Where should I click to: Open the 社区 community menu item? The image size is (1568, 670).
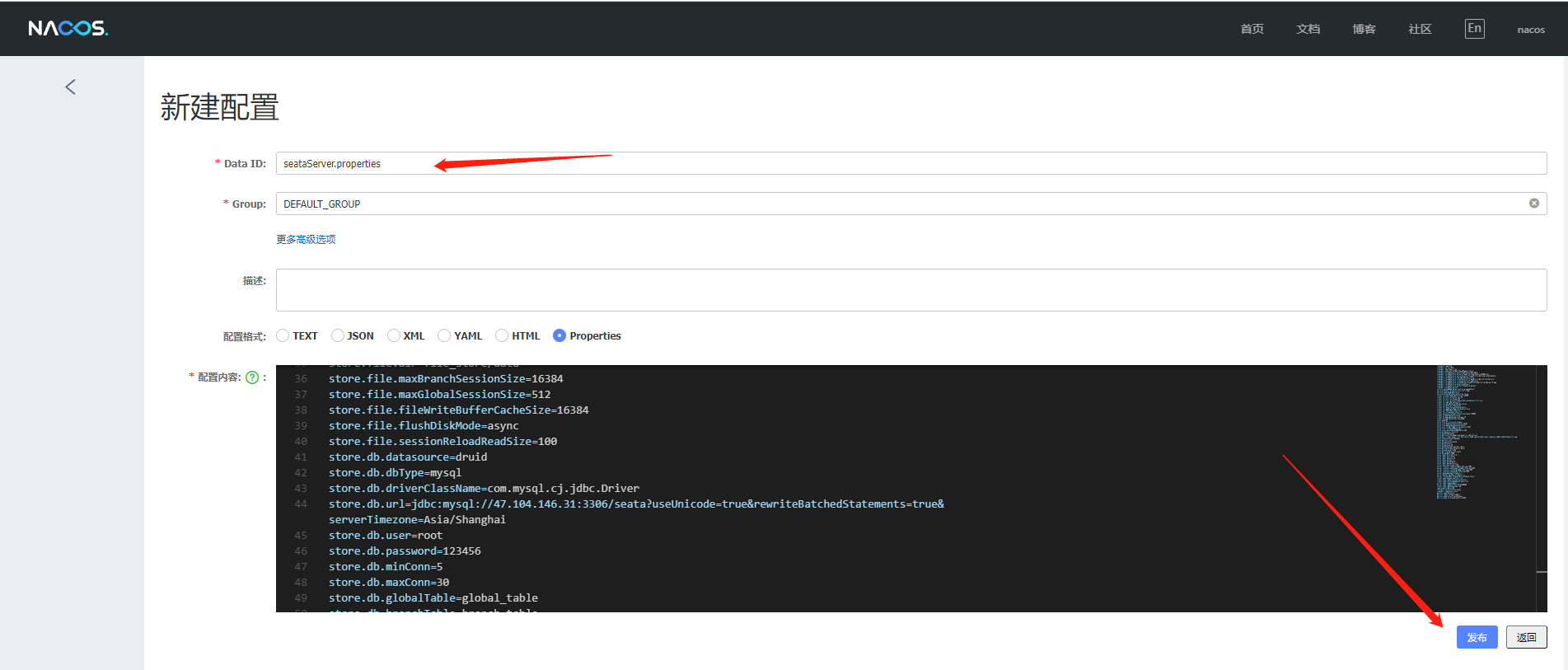tap(1421, 29)
